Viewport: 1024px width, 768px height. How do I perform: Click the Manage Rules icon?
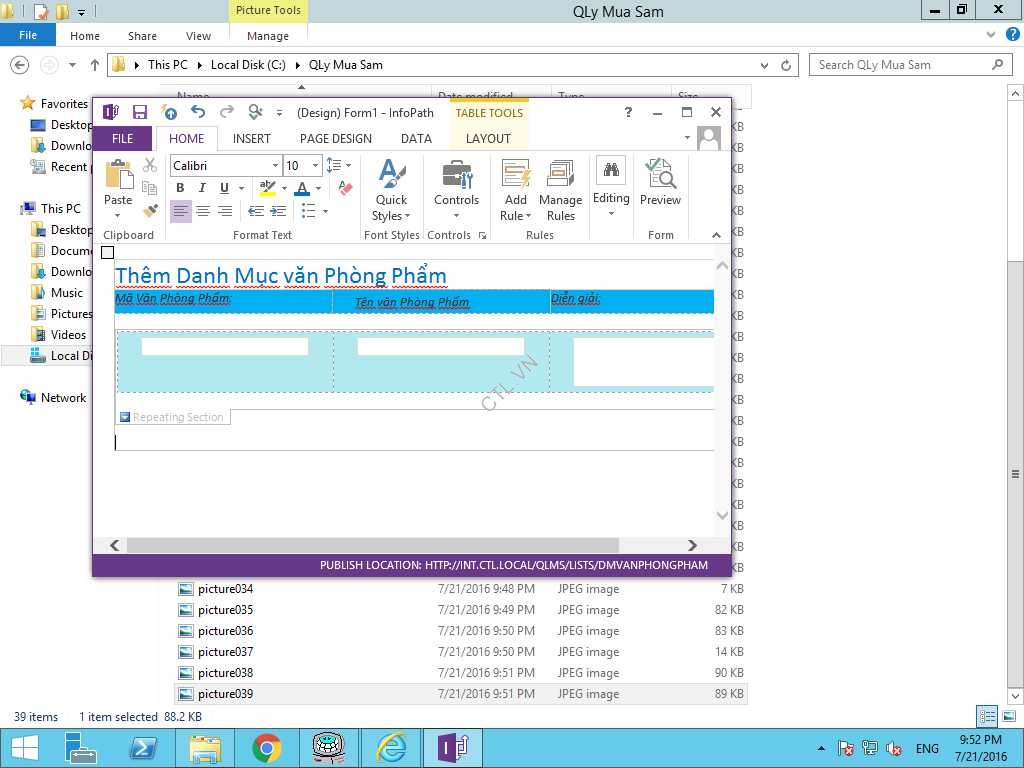560,190
